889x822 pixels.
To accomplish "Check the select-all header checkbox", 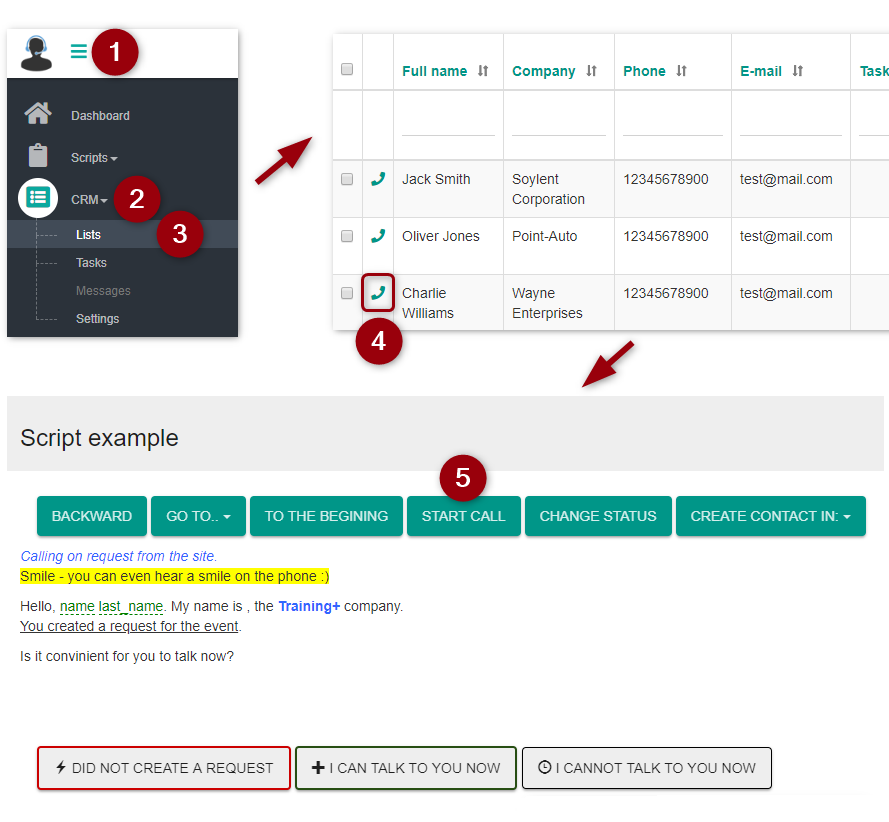I will pyautogui.click(x=347, y=69).
